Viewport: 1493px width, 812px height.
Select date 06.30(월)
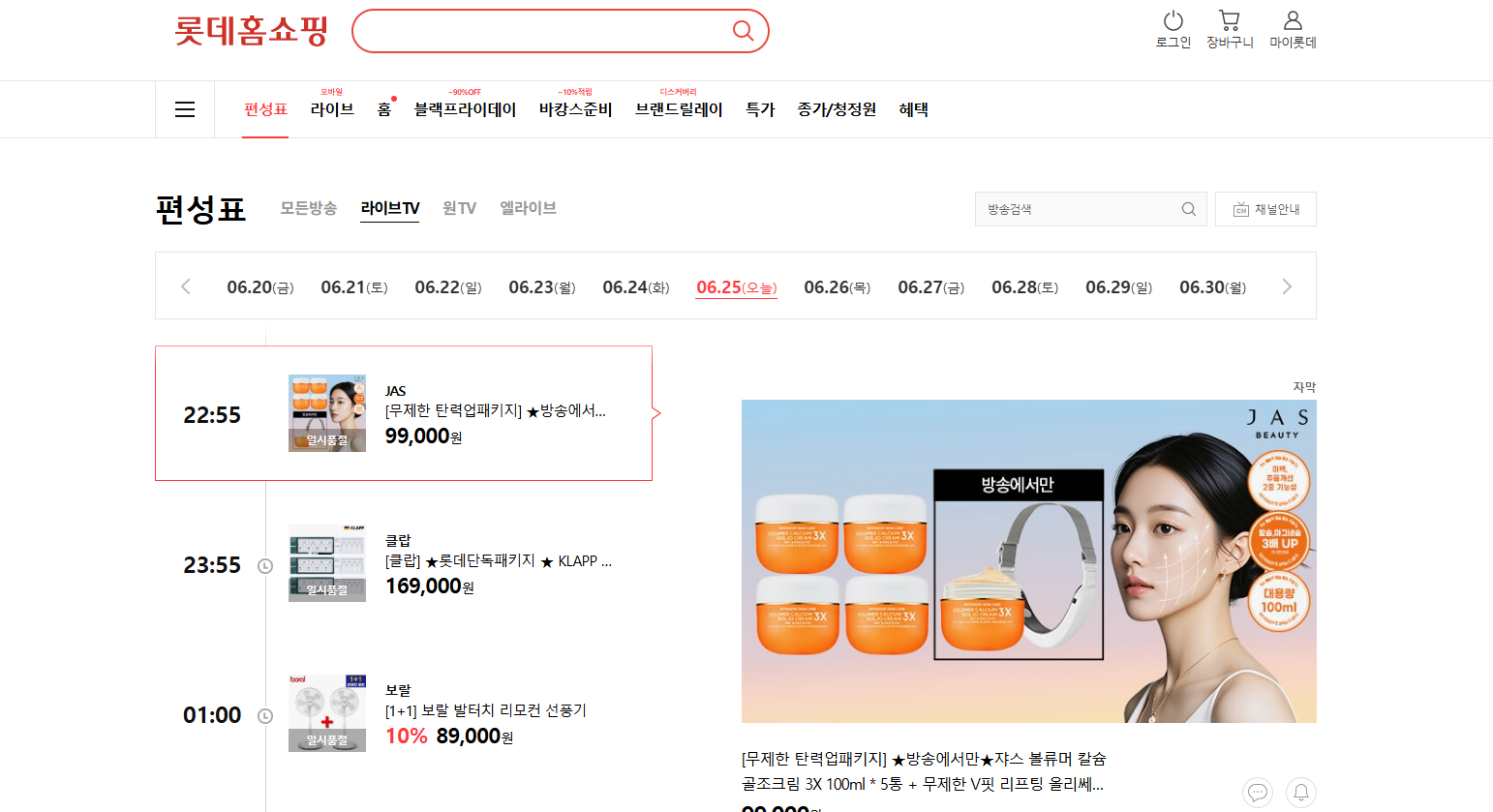click(x=1213, y=287)
